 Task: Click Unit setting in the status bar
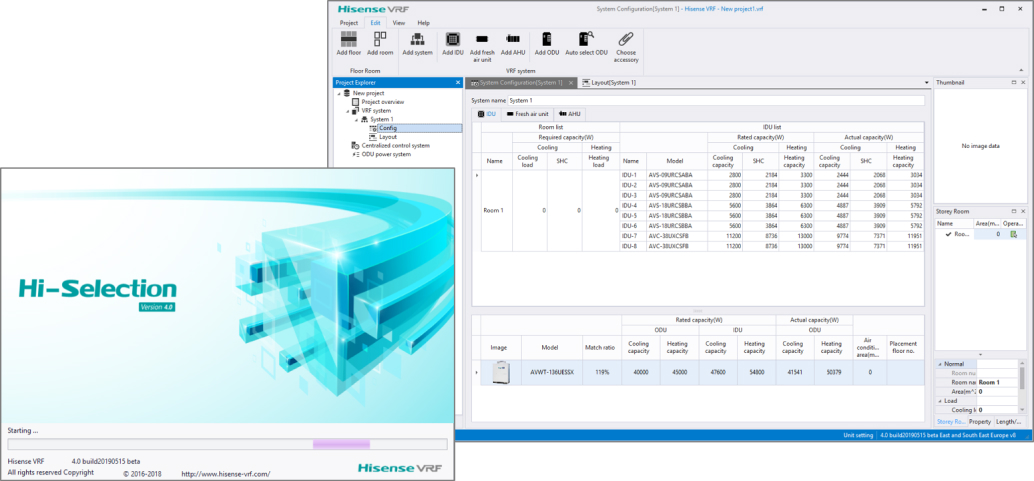[858, 435]
